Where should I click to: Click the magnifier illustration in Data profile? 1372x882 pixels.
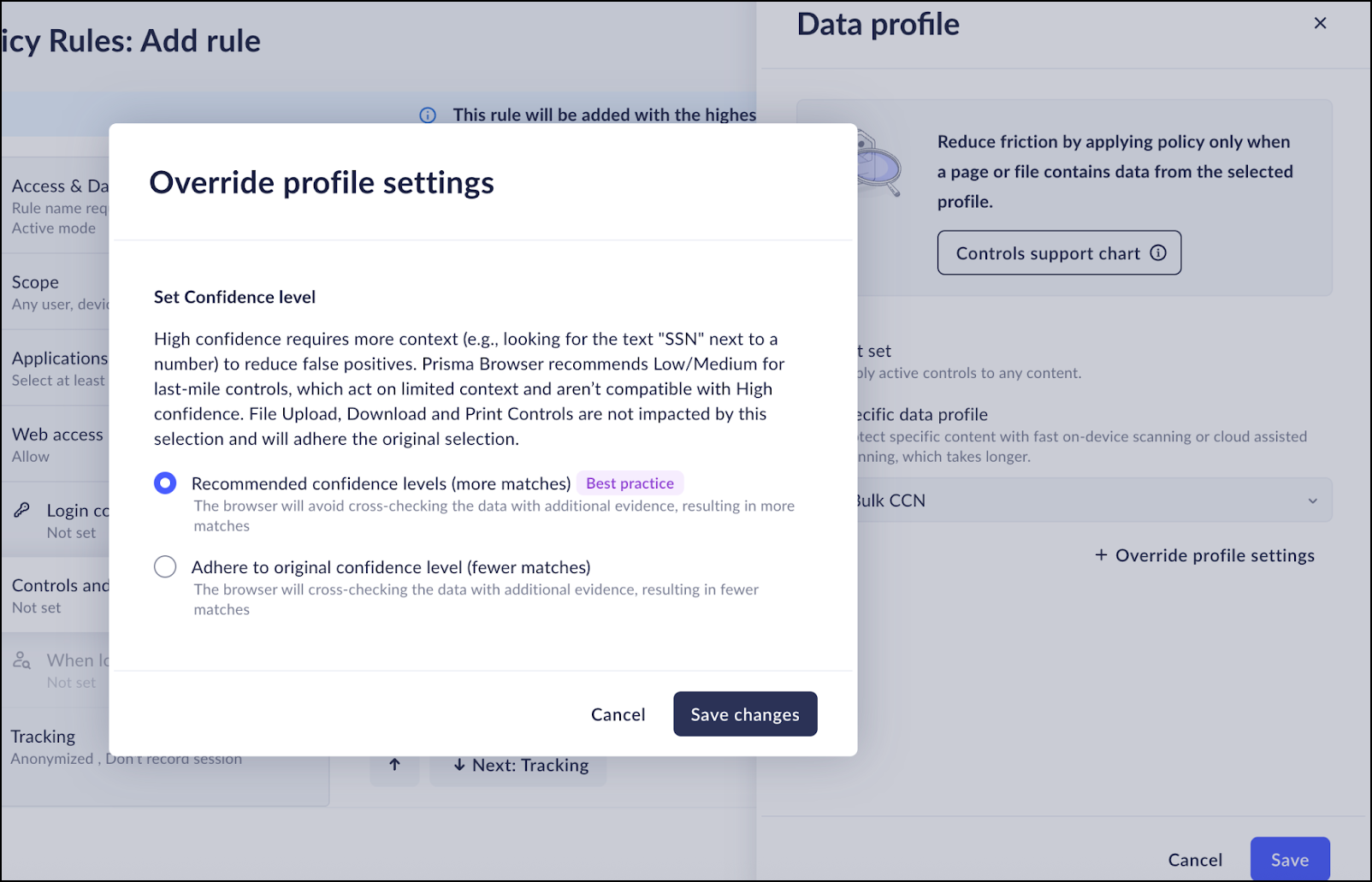880,166
